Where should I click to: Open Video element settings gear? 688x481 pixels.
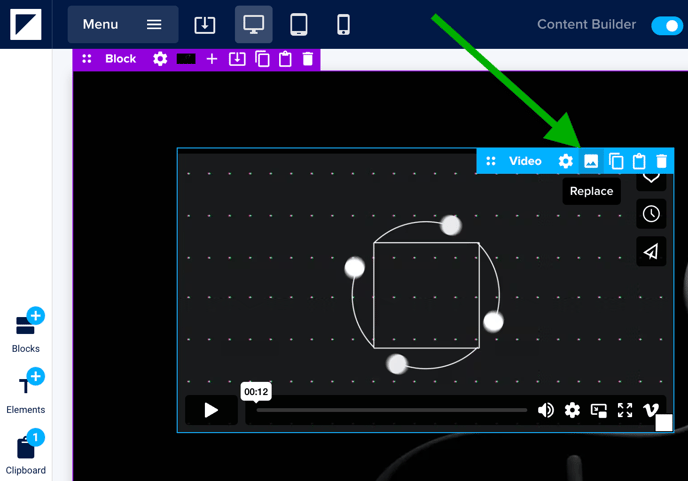click(566, 161)
